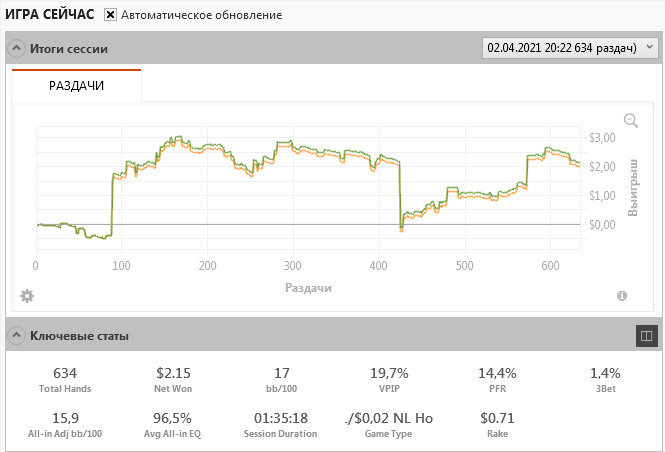
Task: Select the Net Won stat
Action: tap(174, 374)
